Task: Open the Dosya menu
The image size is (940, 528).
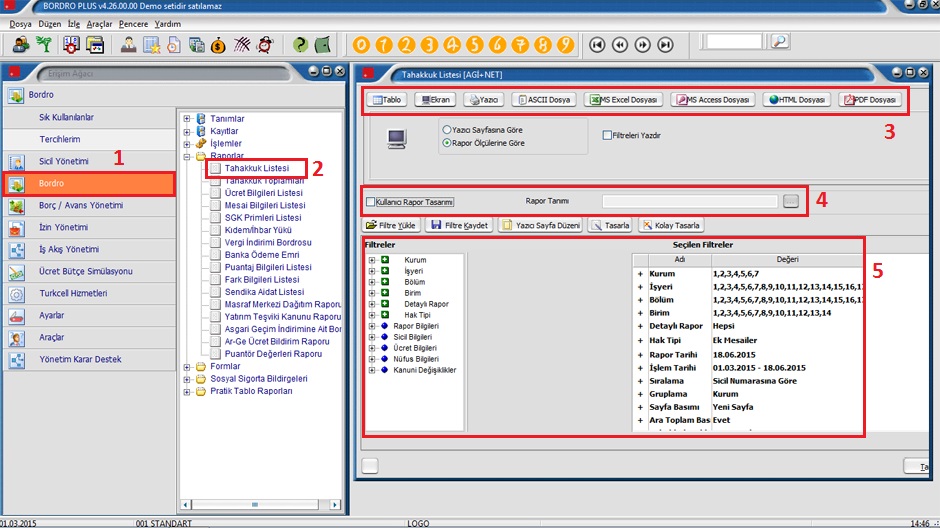Action: [x=20, y=24]
